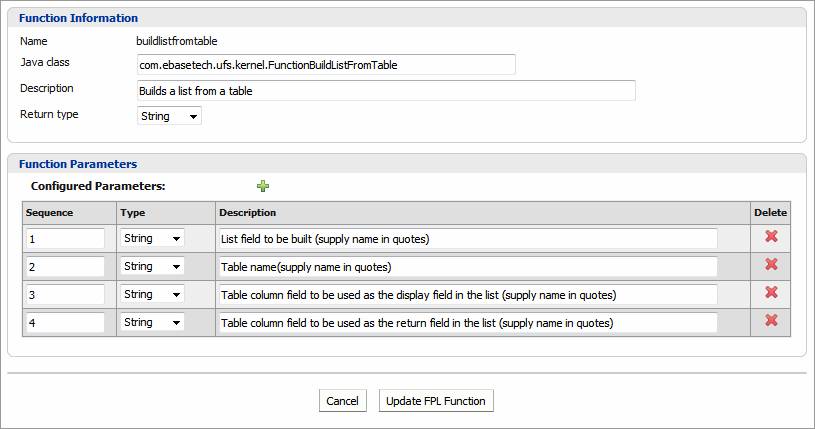Click the 'Table name' parameter description field

(x=467, y=267)
